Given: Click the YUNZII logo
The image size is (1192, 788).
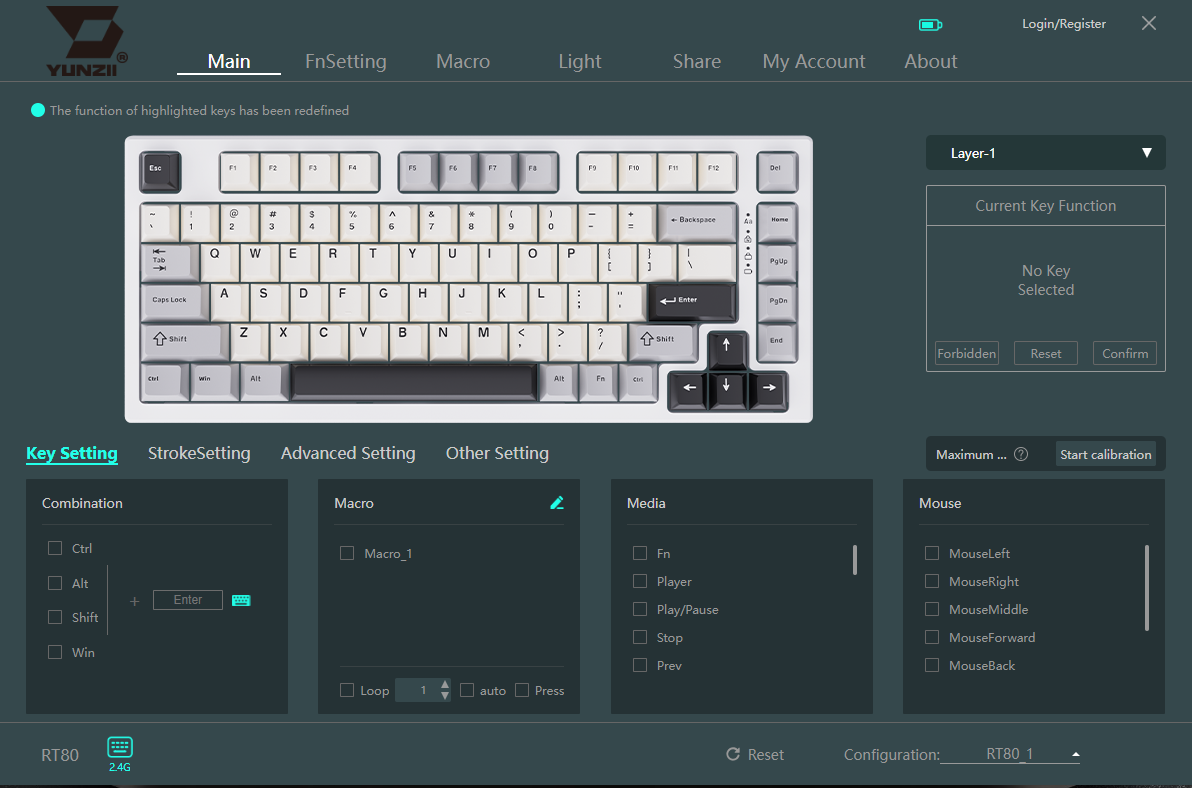Looking at the screenshot, I should click(87, 41).
